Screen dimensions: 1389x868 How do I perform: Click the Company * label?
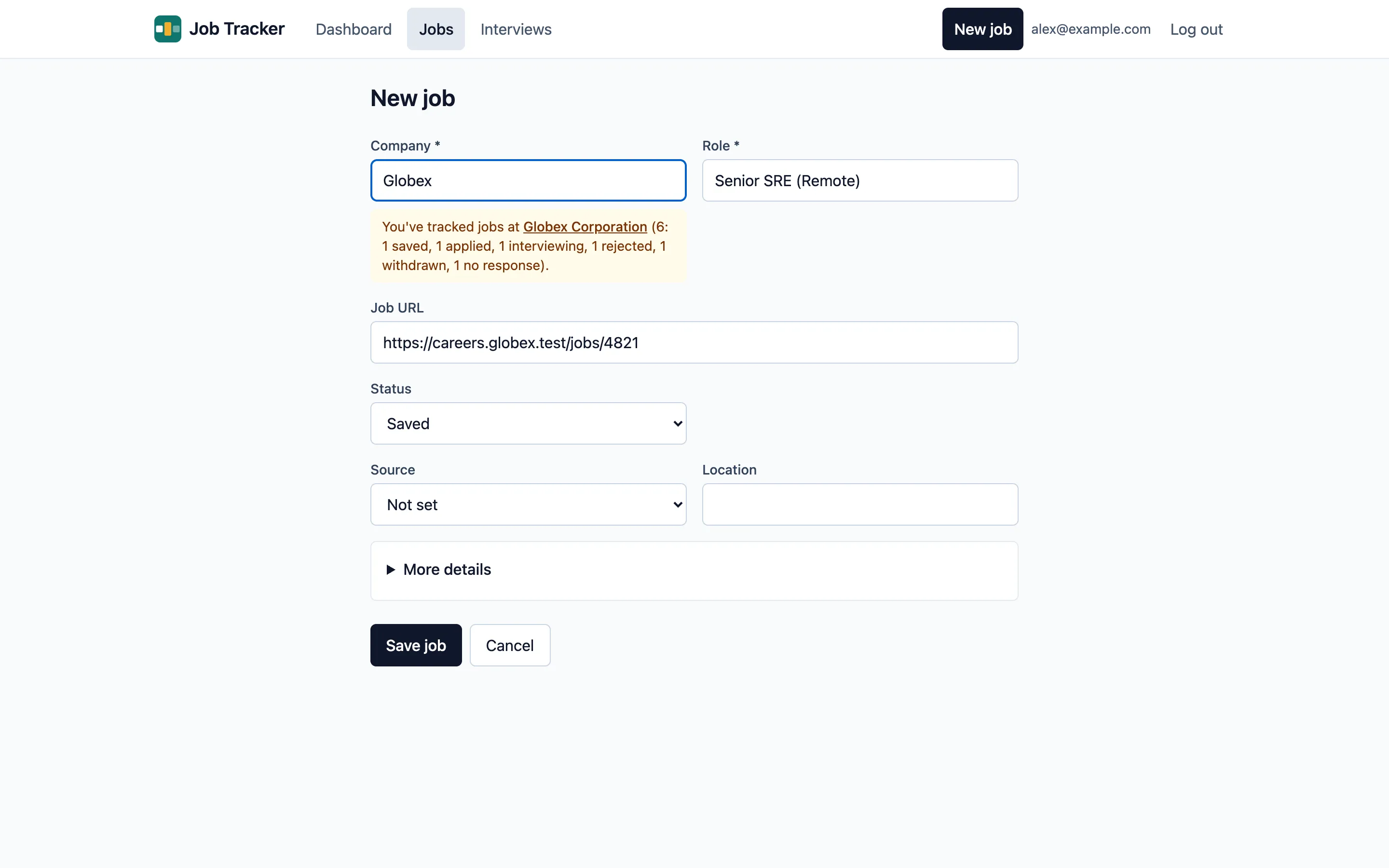click(405, 146)
